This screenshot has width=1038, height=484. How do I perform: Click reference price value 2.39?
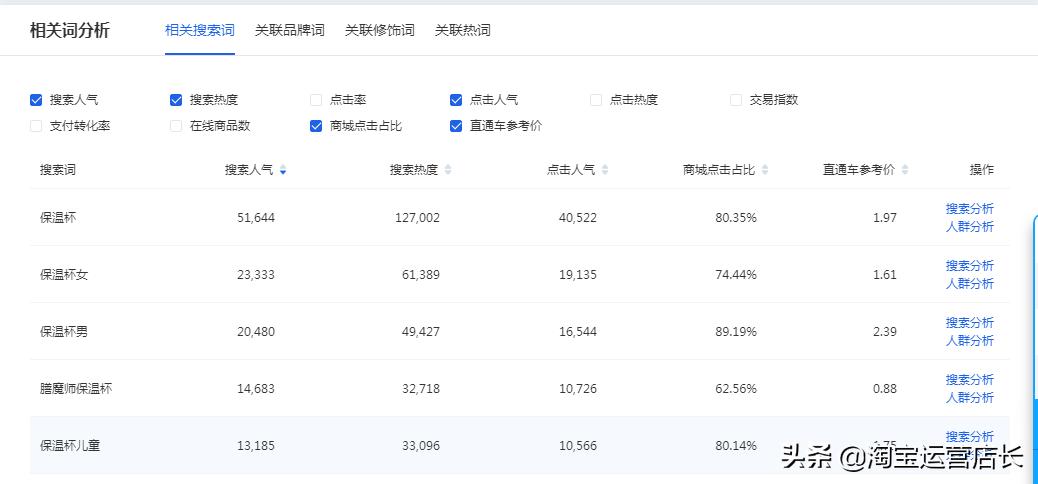pyautogui.click(x=884, y=332)
